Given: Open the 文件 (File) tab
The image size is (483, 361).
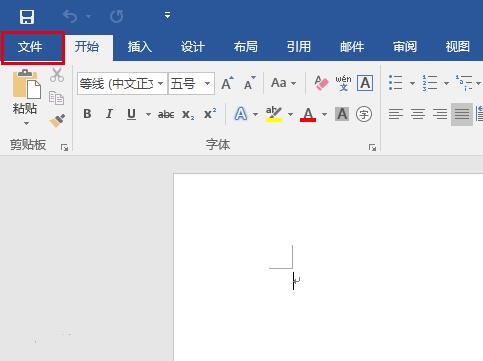Looking at the screenshot, I should coord(30,47).
